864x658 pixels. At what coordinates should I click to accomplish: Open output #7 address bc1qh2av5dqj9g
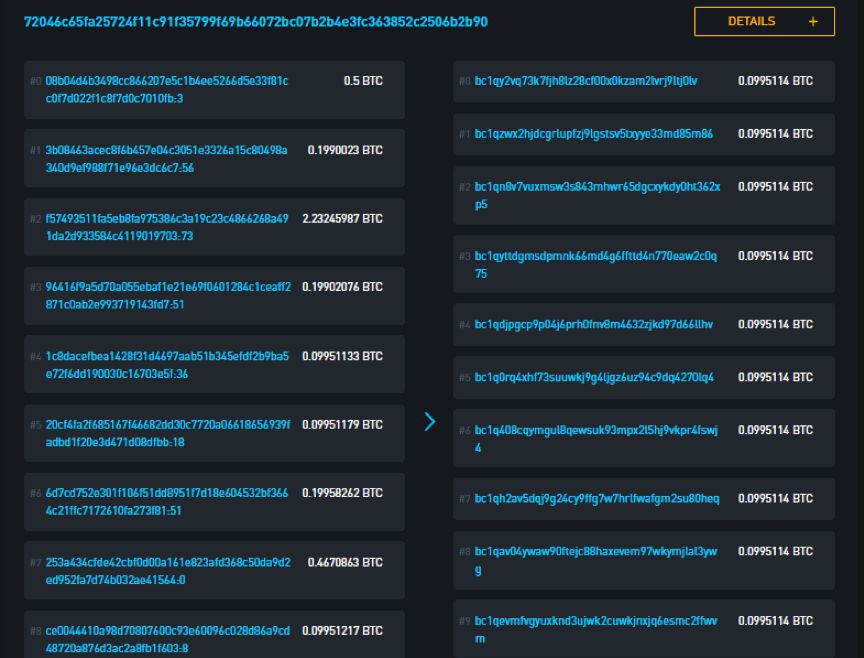[x=597, y=499]
